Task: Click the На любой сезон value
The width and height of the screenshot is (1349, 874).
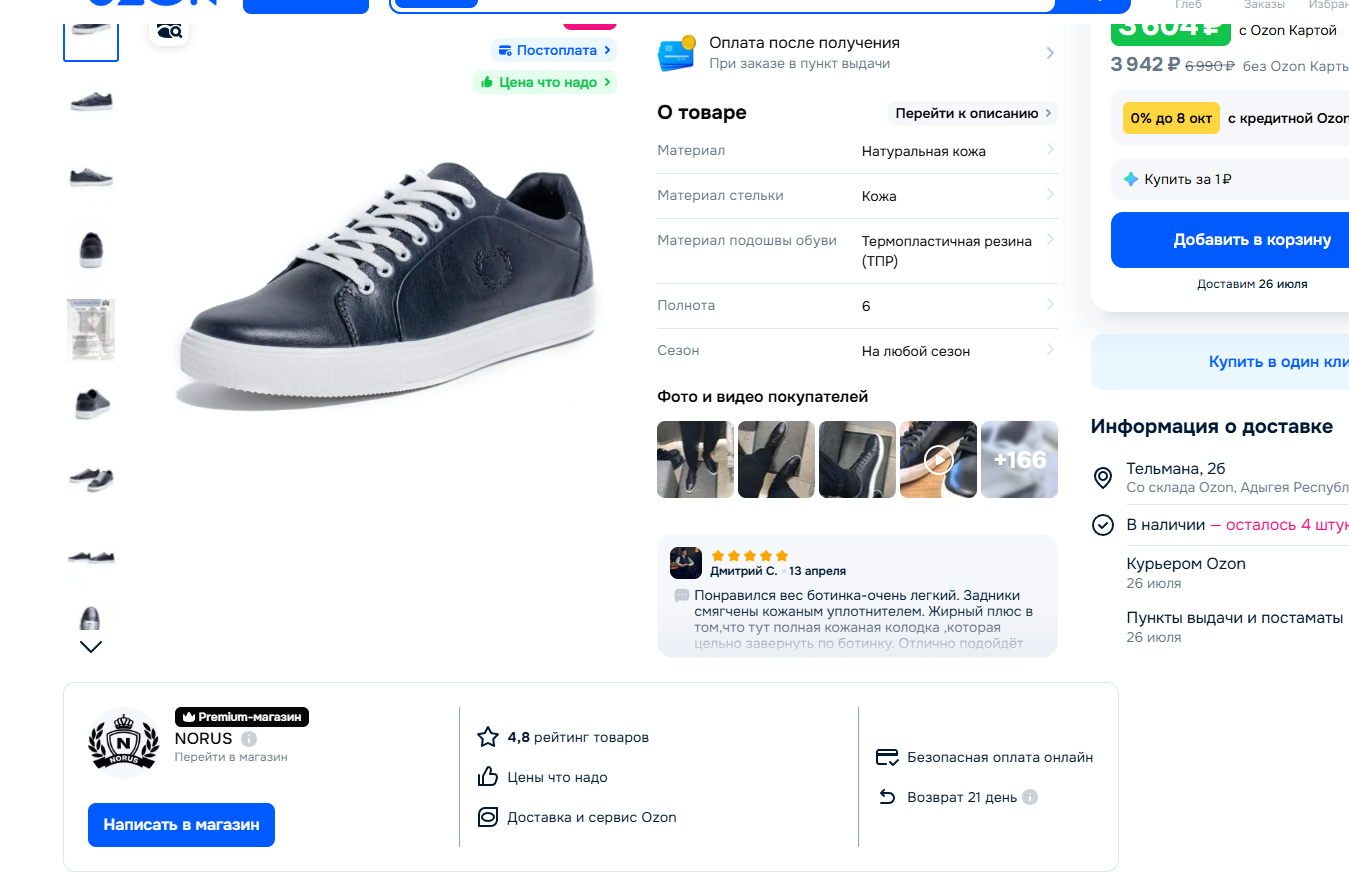Action: [916, 351]
